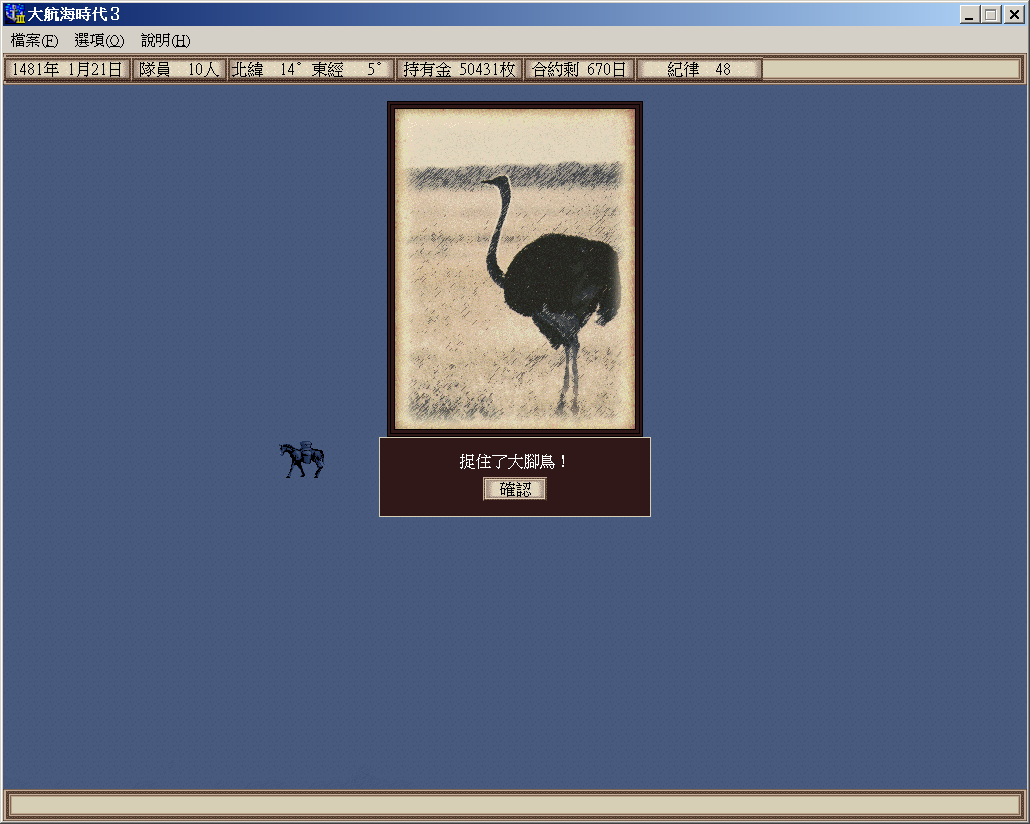Image resolution: width=1030 pixels, height=824 pixels.
Task: Open the 檔案(F) menu
Action: pyautogui.click(x=34, y=41)
